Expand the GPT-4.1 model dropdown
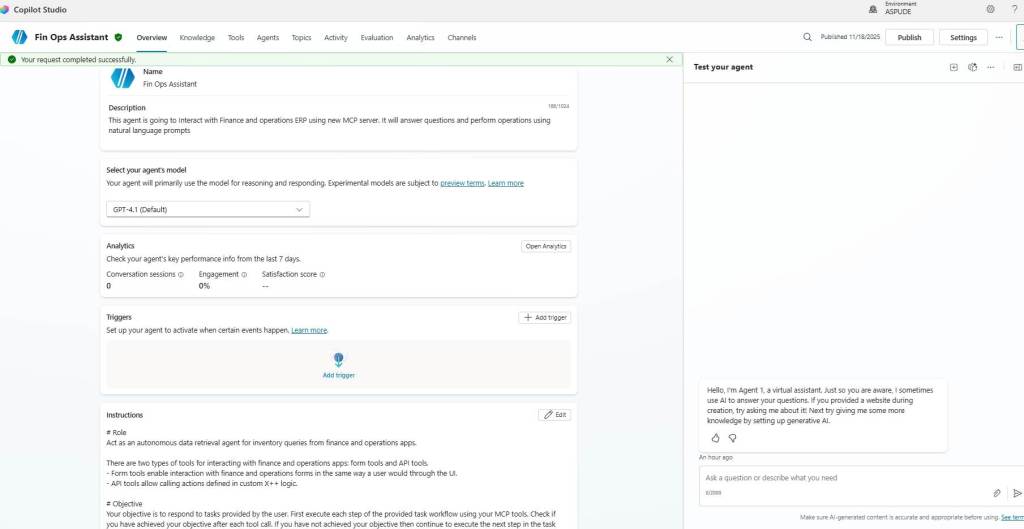 click(208, 209)
